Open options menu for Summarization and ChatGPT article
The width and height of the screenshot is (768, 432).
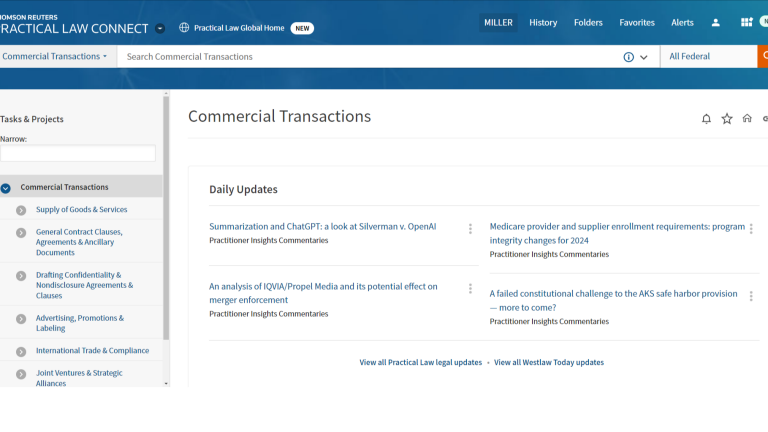coord(470,229)
